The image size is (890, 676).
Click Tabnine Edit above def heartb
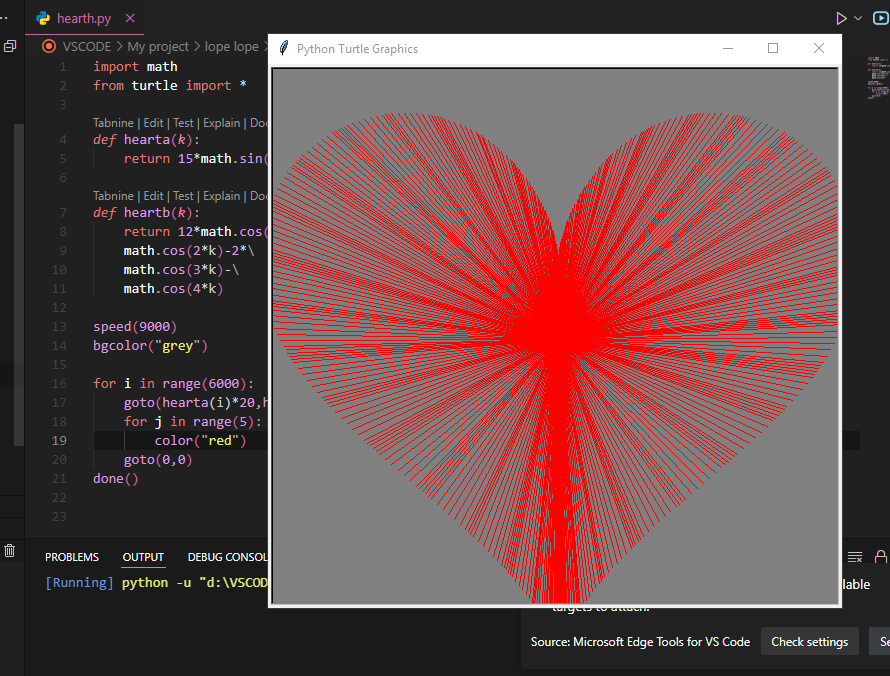[153, 196]
